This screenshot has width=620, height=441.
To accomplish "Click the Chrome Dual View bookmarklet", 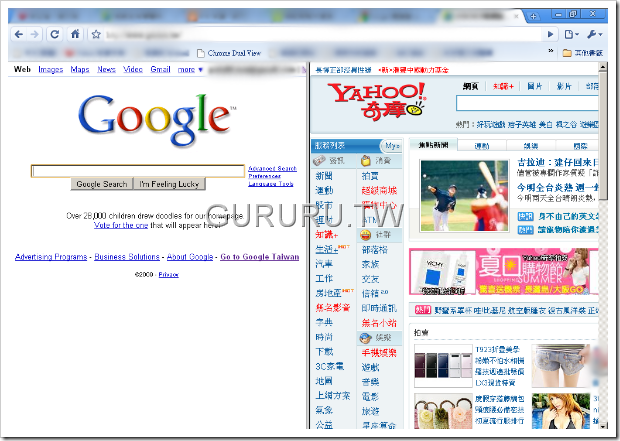I will (229, 53).
